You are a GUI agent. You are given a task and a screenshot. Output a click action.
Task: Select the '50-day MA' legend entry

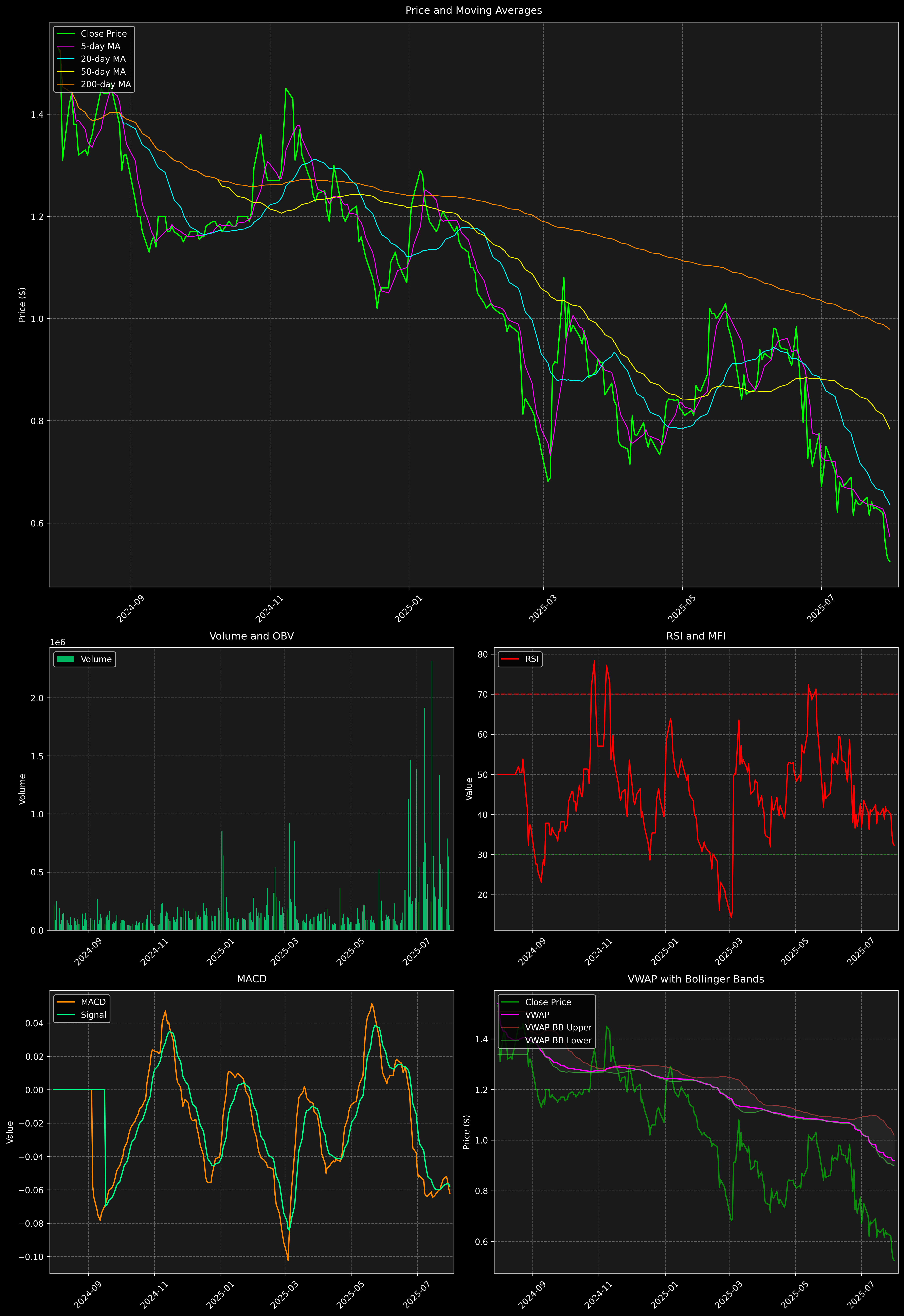pos(103,72)
